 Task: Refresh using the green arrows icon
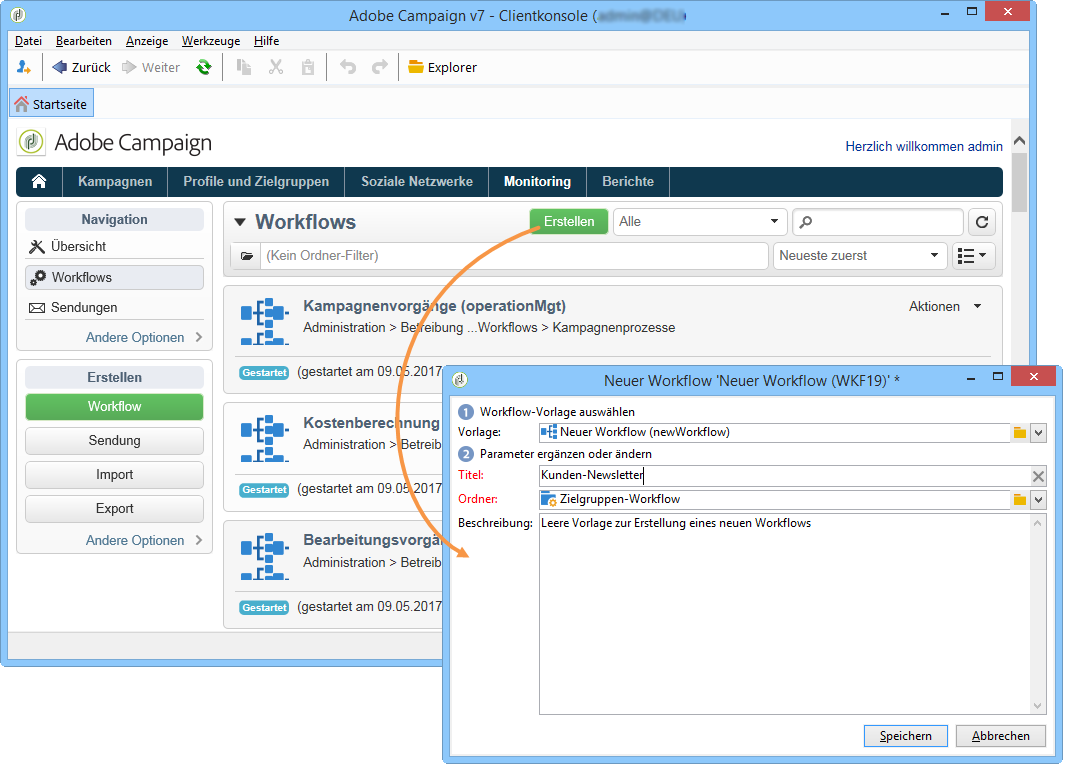tap(204, 67)
